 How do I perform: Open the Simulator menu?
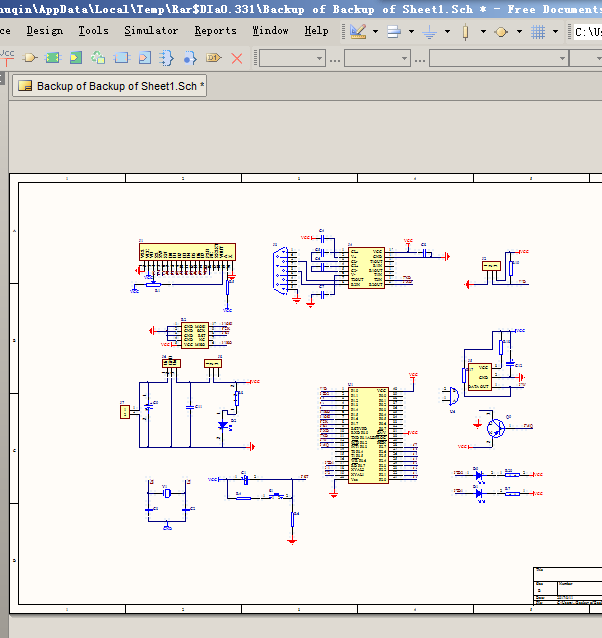point(151,31)
